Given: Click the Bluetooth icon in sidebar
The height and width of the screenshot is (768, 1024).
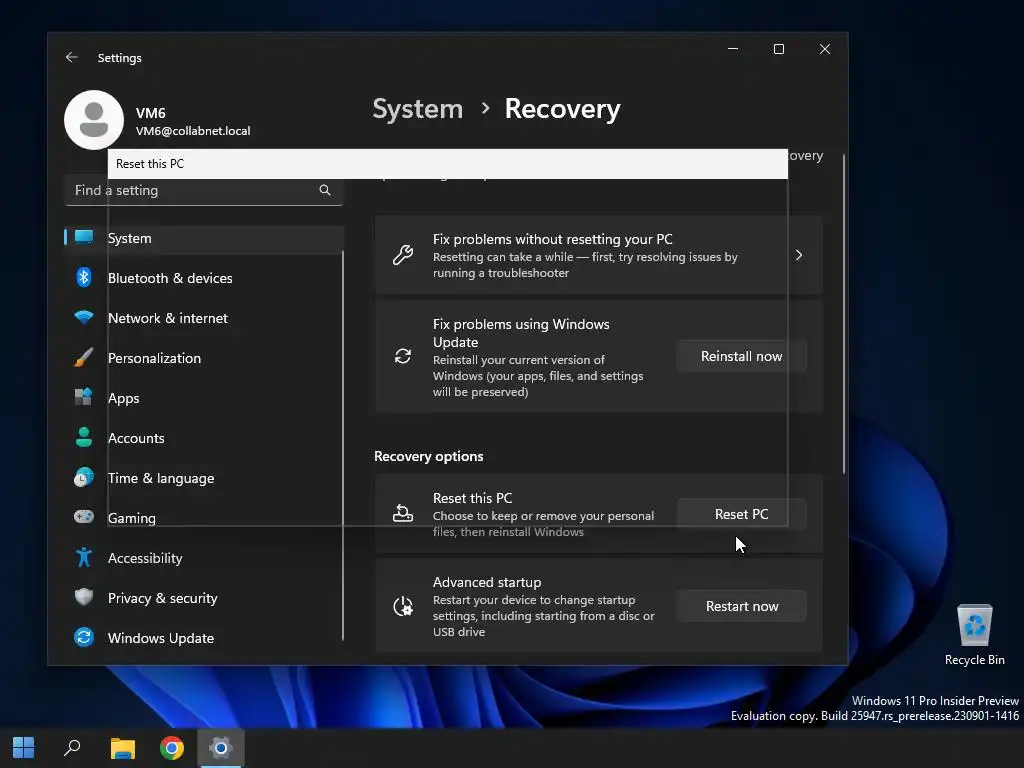Looking at the screenshot, I should 84,278.
